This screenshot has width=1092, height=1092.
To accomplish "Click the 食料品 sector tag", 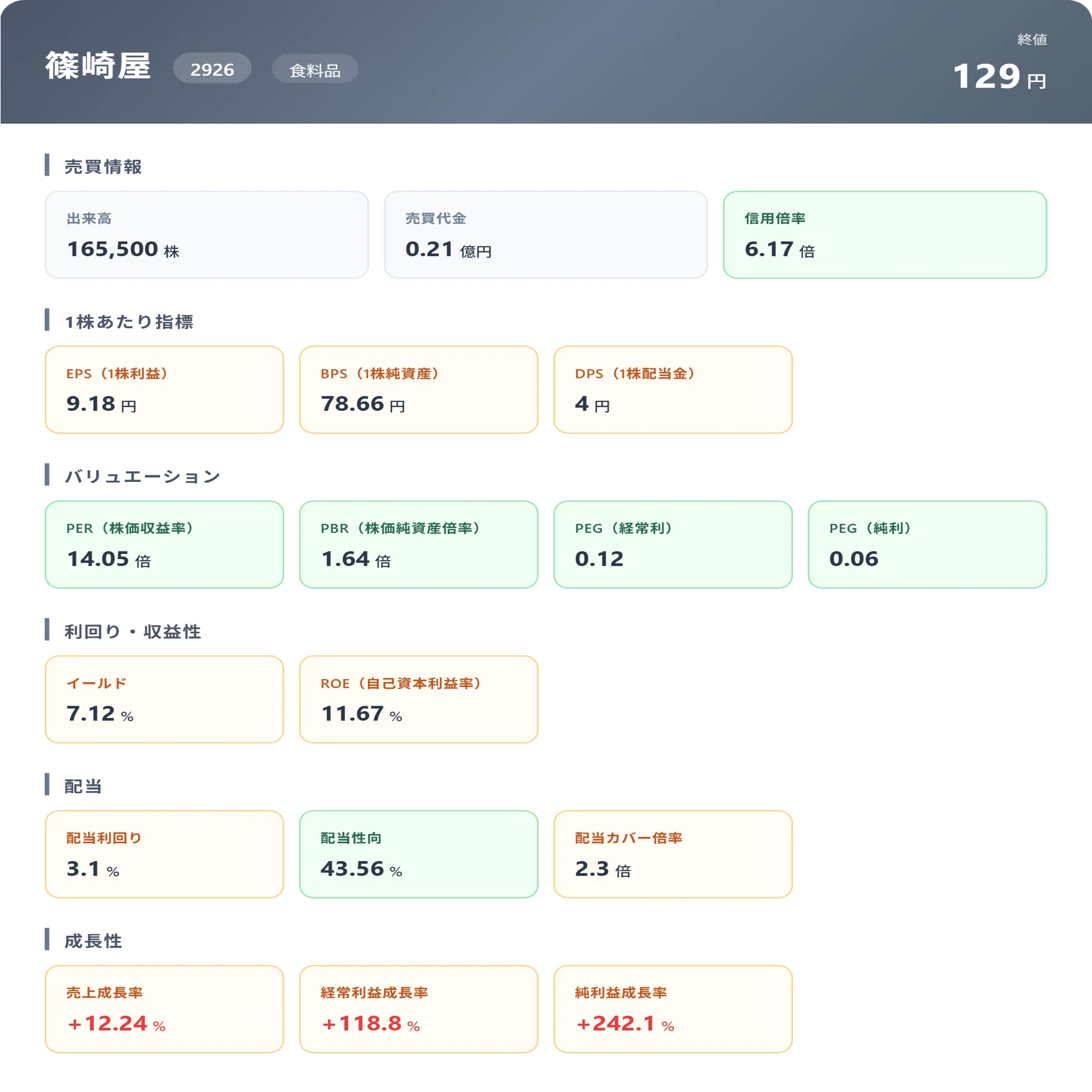I will pyautogui.click(x=315, y=69).
